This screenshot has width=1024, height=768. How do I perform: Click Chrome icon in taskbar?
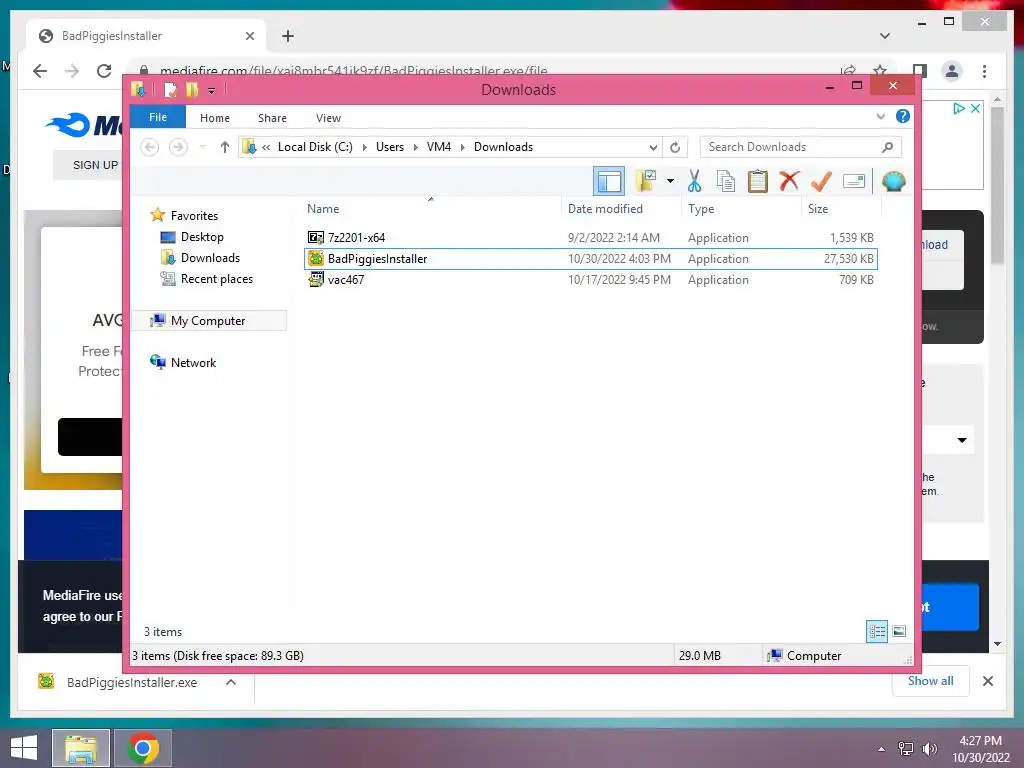tap(143, 748)
